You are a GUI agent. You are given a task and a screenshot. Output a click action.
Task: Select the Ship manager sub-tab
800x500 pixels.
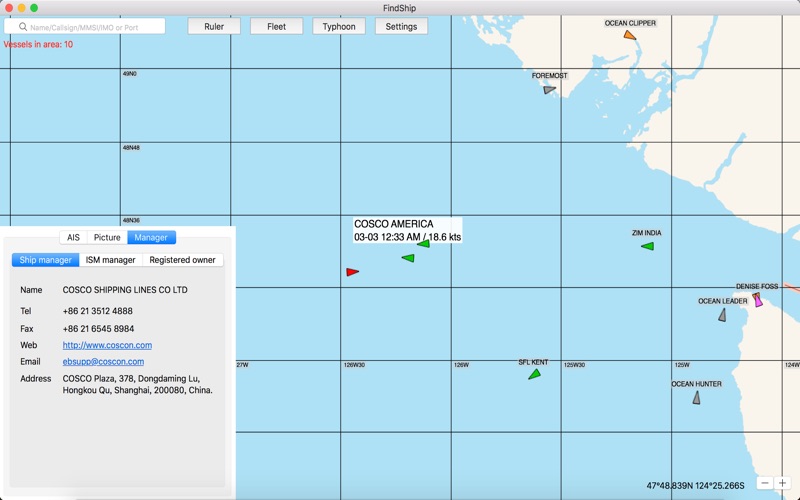point(45,260)
